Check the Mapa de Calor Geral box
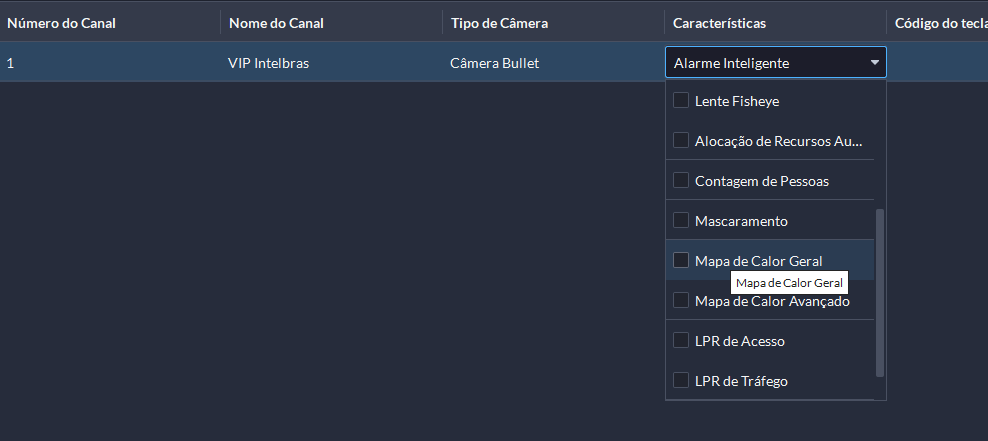 (x=681, y=260)
